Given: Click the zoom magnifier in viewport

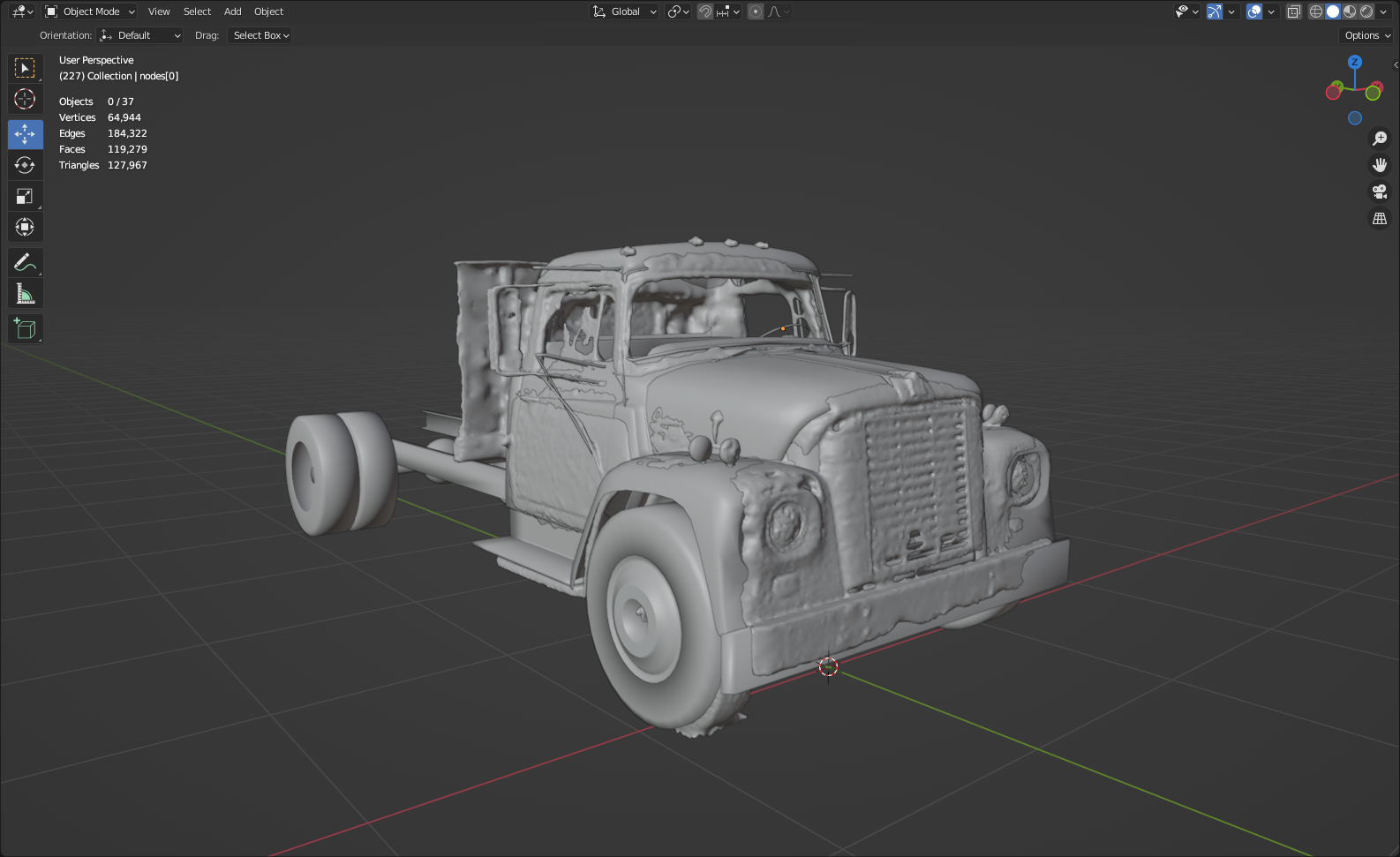Looking at the screenshot, I should tap(1379, 139).
